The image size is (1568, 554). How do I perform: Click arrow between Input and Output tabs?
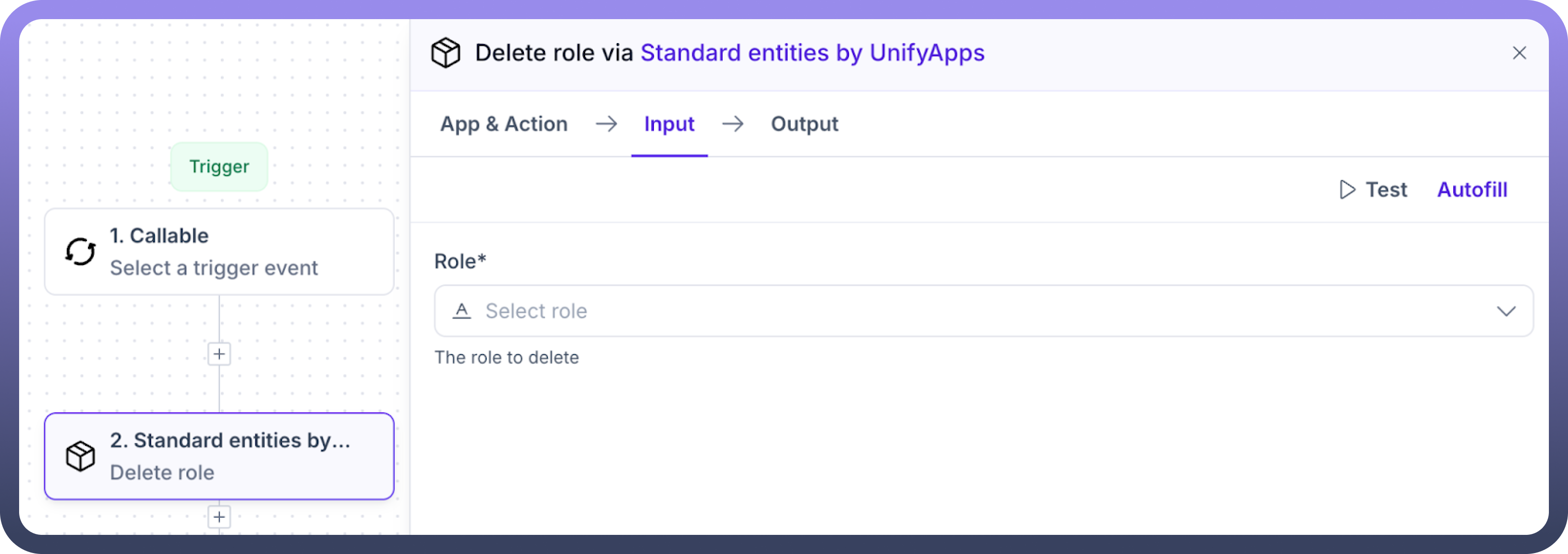[x=732, y=124]
